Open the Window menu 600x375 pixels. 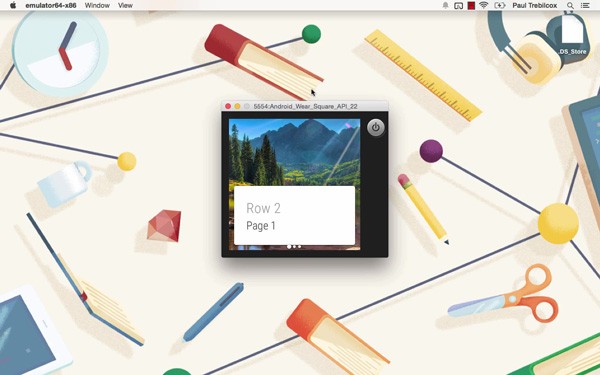click(97, 5)
